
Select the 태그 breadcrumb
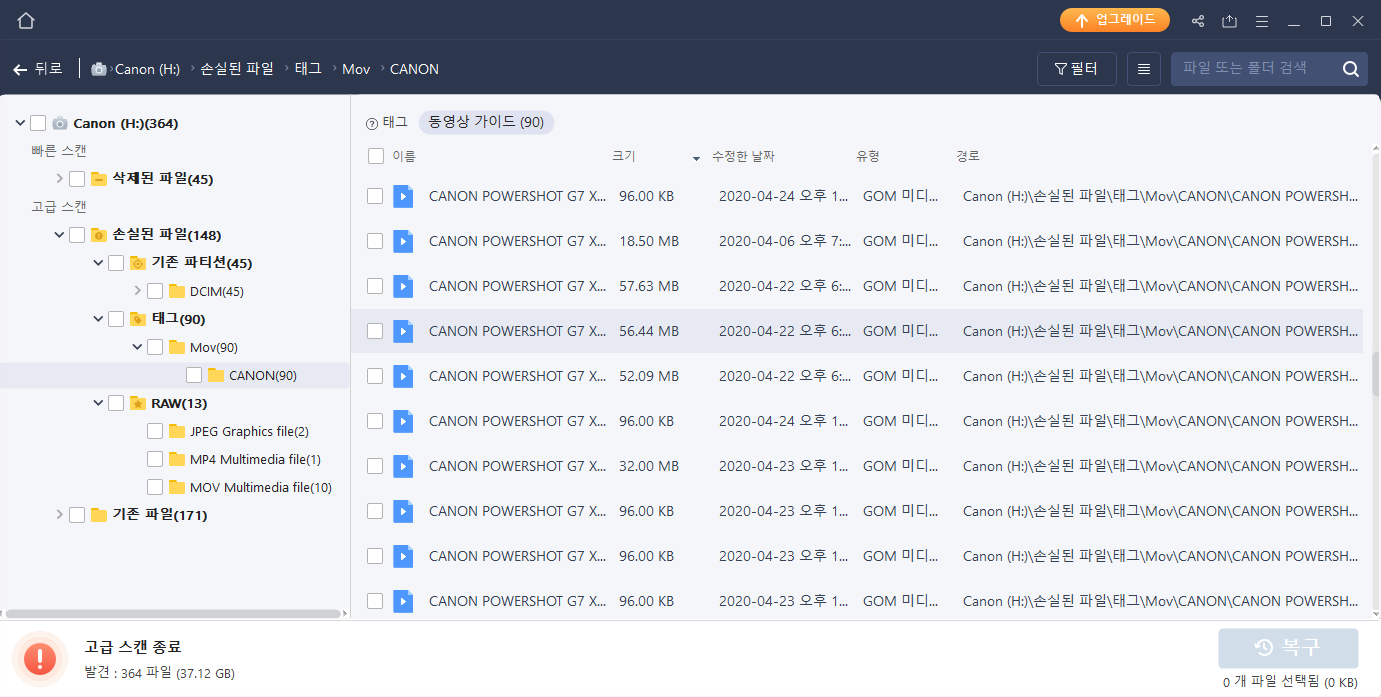[x=308, y=69]
